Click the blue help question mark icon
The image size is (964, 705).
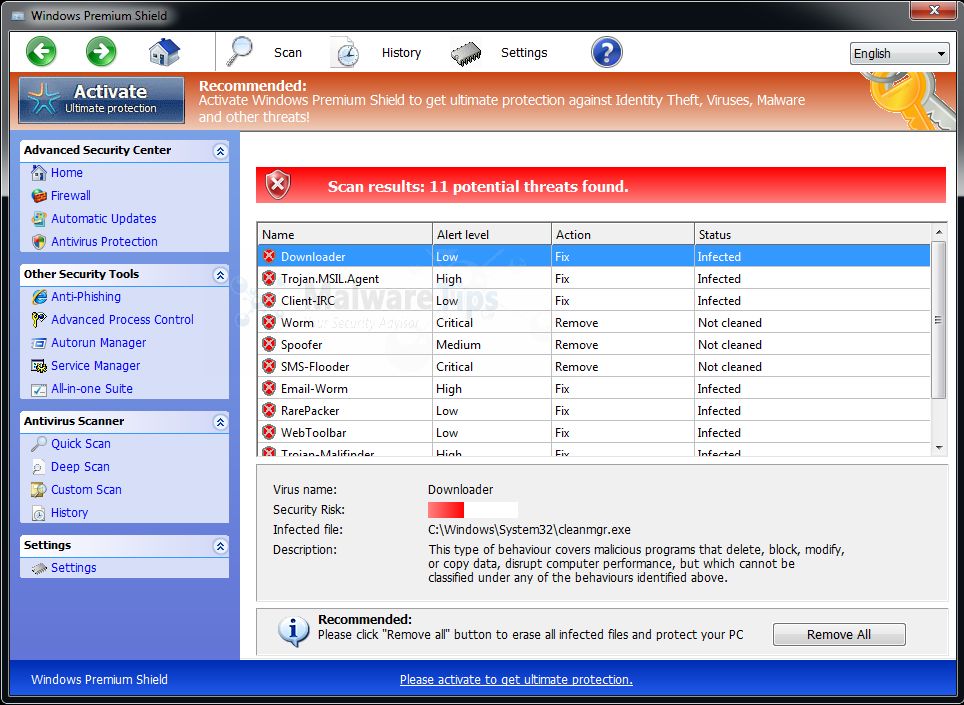[606, 52]
